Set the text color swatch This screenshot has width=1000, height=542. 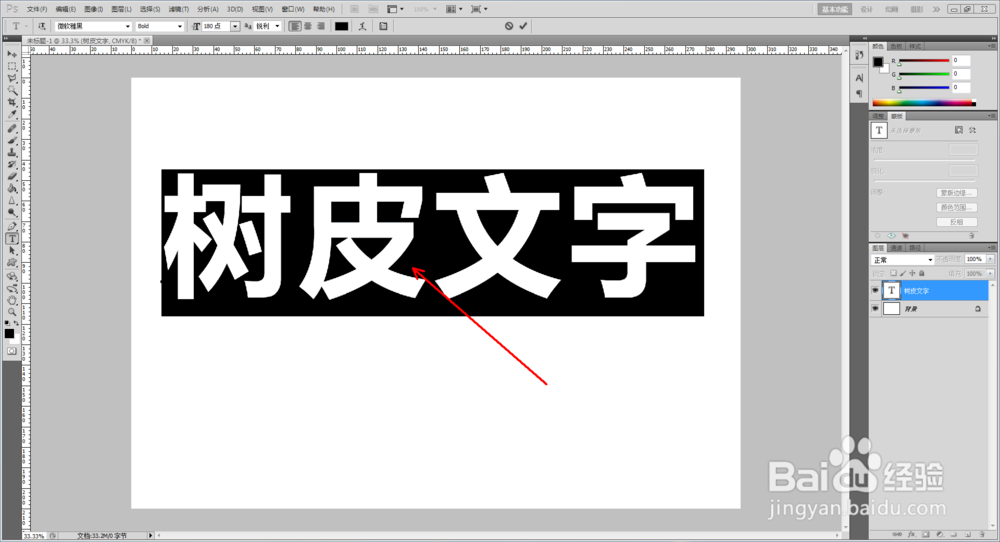(342, 26)
